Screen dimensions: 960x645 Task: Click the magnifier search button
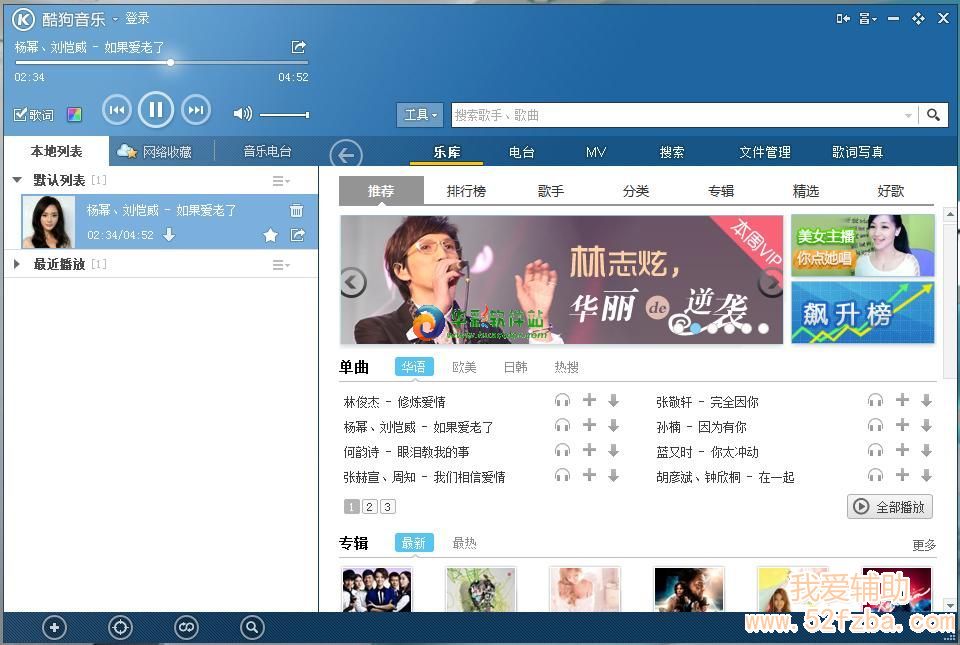933,115
